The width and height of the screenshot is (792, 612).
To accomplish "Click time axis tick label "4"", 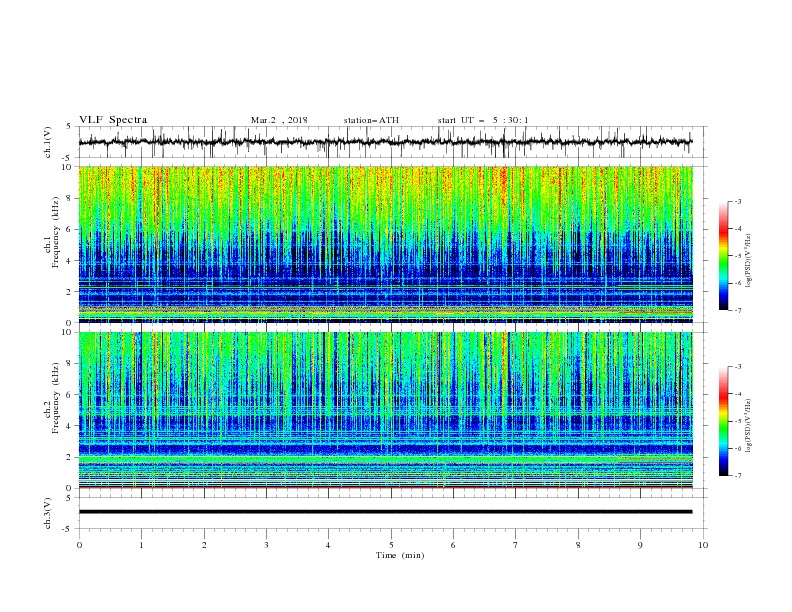I will click(328, 545).
